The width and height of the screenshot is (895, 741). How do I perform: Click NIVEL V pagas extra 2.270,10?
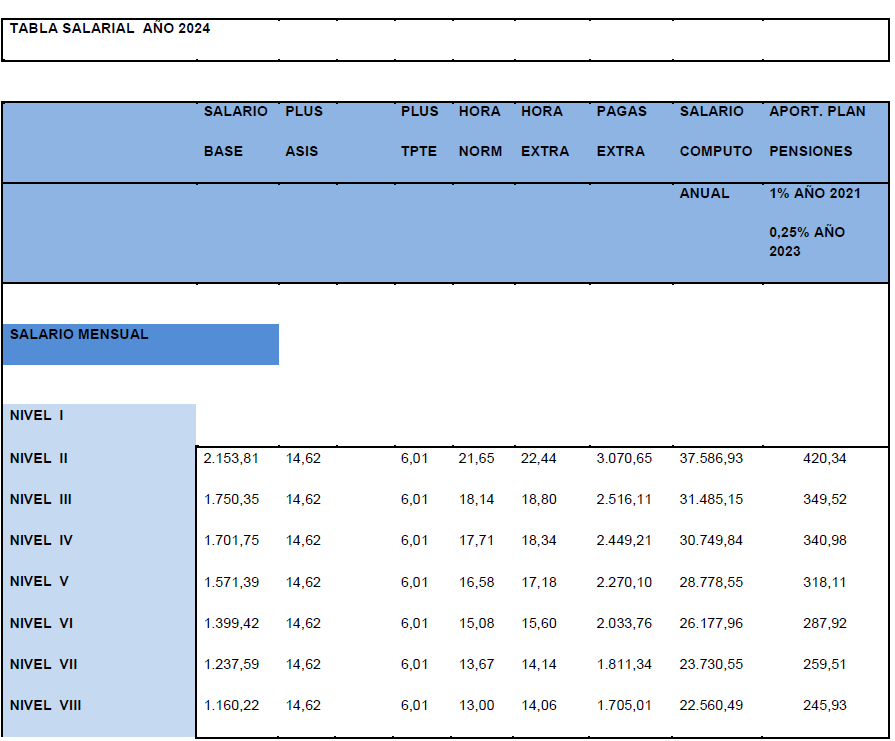[x=624, y=581]
